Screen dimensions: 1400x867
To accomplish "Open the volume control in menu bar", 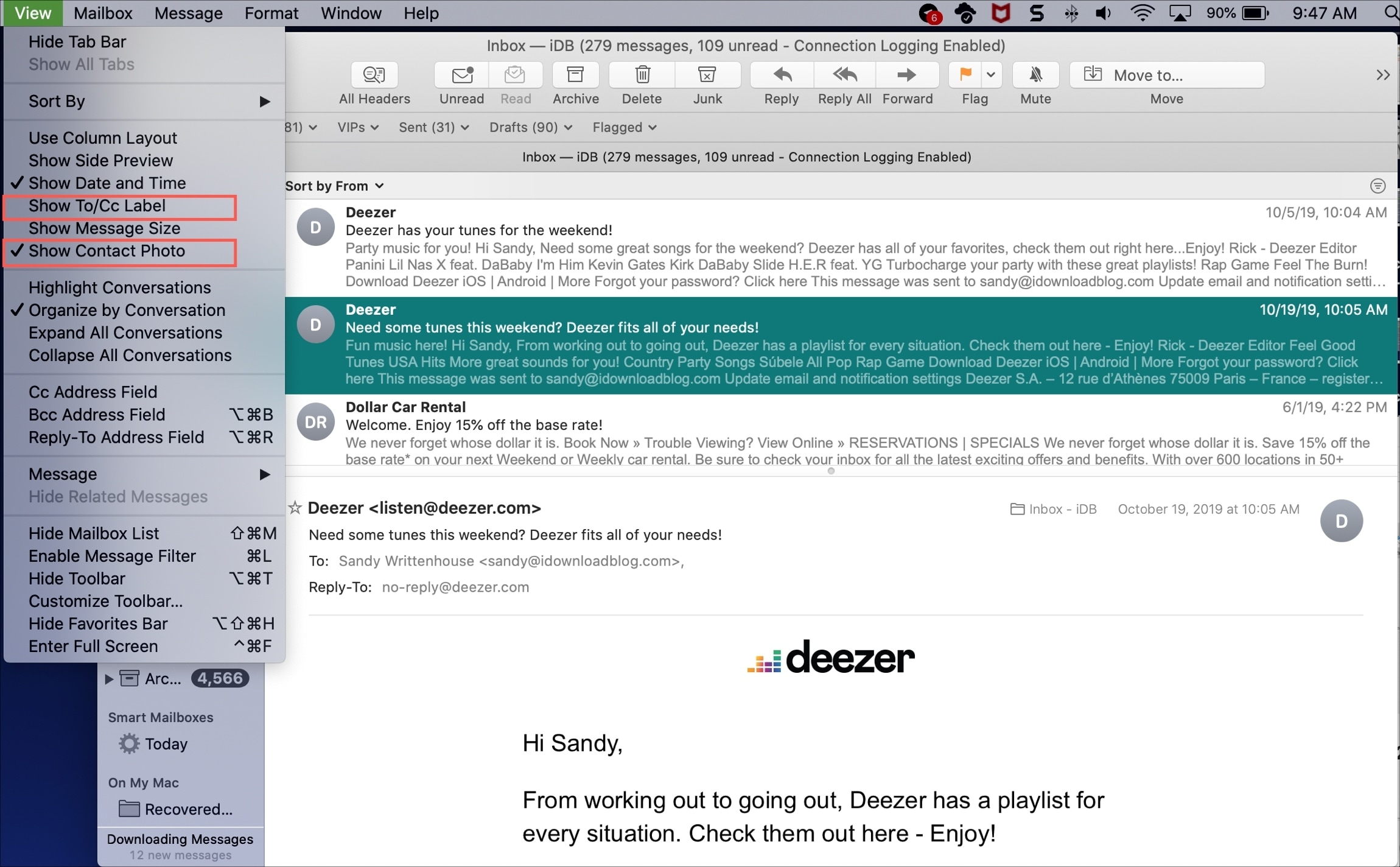I will click(x=1103, y=13).
